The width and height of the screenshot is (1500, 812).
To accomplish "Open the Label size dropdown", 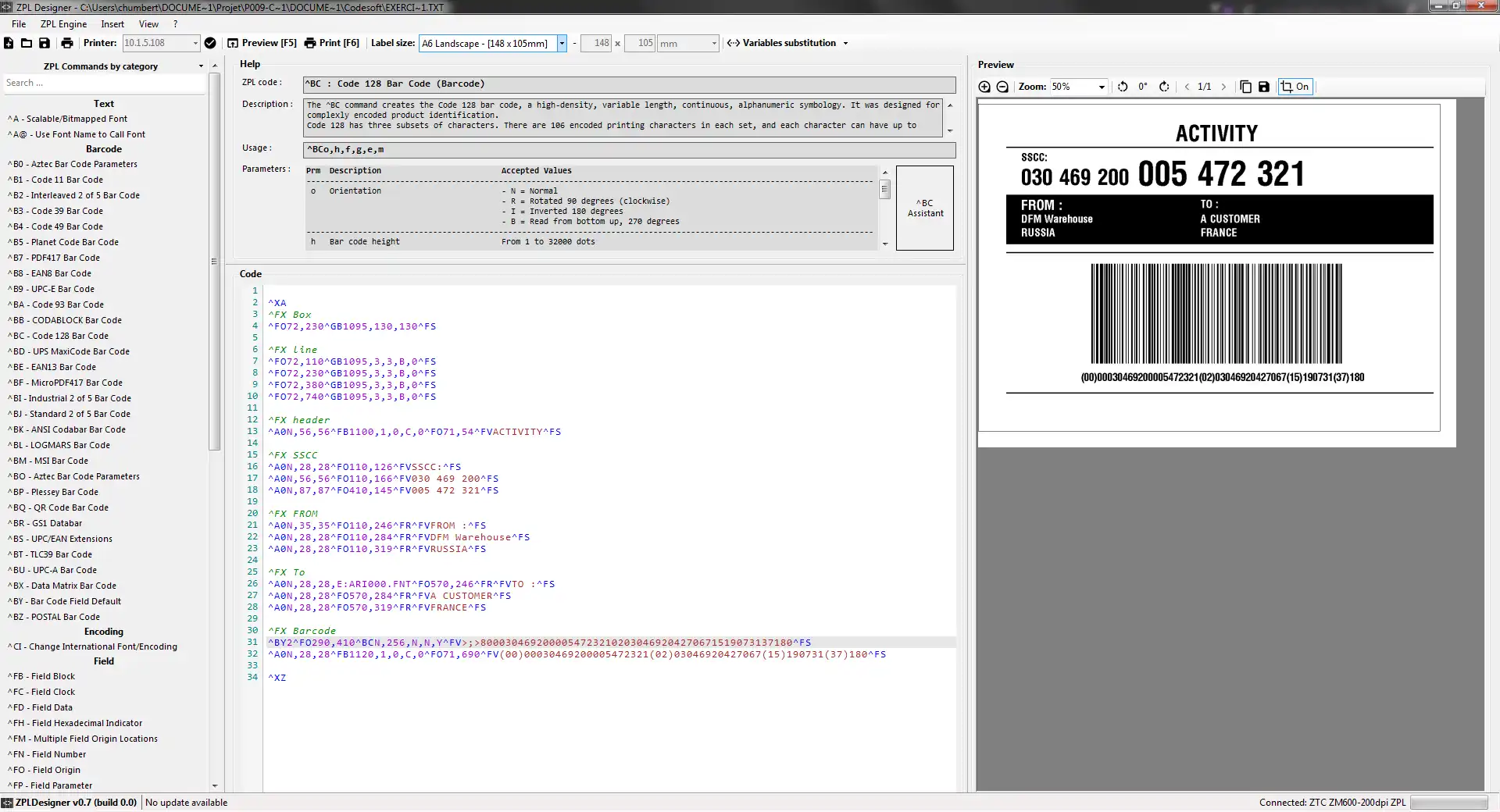I will pyautogui.click(x=561, y=43).
